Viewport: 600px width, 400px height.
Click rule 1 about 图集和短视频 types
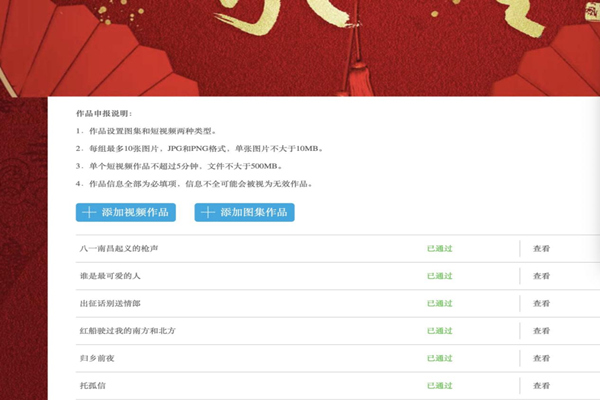(146, 131)
